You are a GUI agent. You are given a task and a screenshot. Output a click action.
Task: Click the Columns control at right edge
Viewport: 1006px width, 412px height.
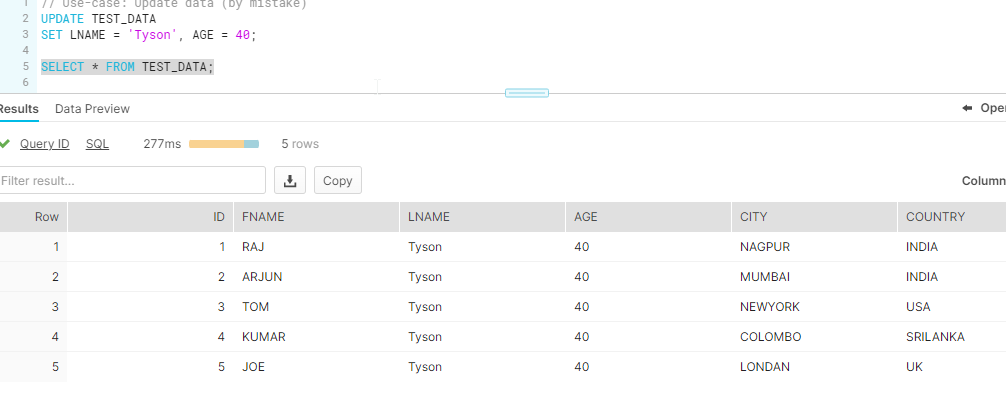pyautogui.click(x=984, y=181)
